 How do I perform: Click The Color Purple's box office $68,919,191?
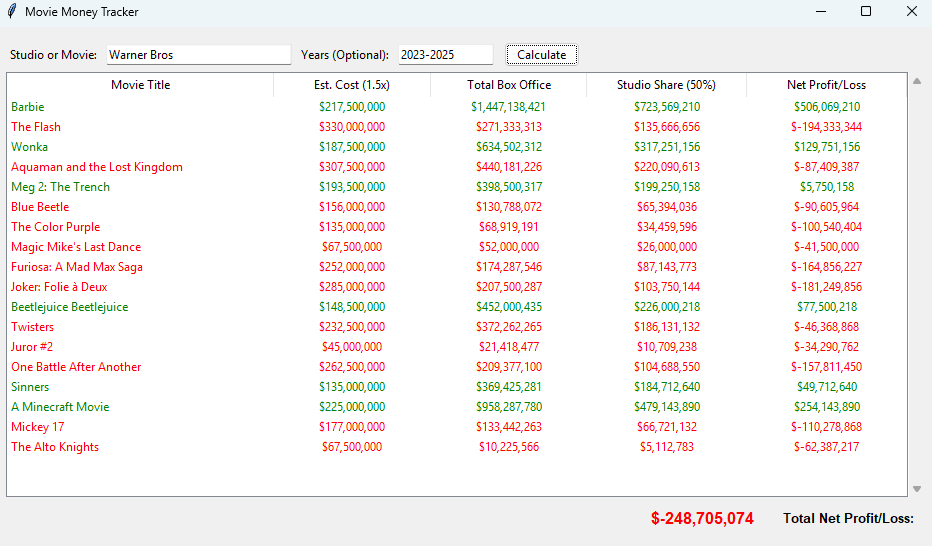point(509,227)
